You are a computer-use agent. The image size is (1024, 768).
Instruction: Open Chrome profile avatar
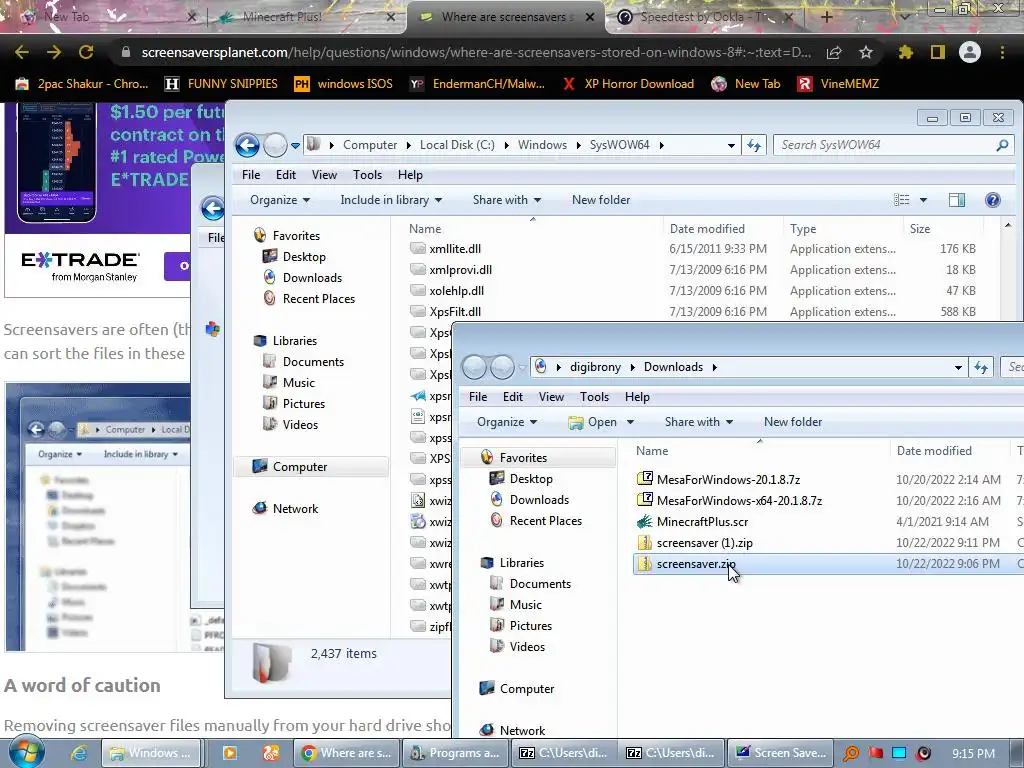point(970,52)
